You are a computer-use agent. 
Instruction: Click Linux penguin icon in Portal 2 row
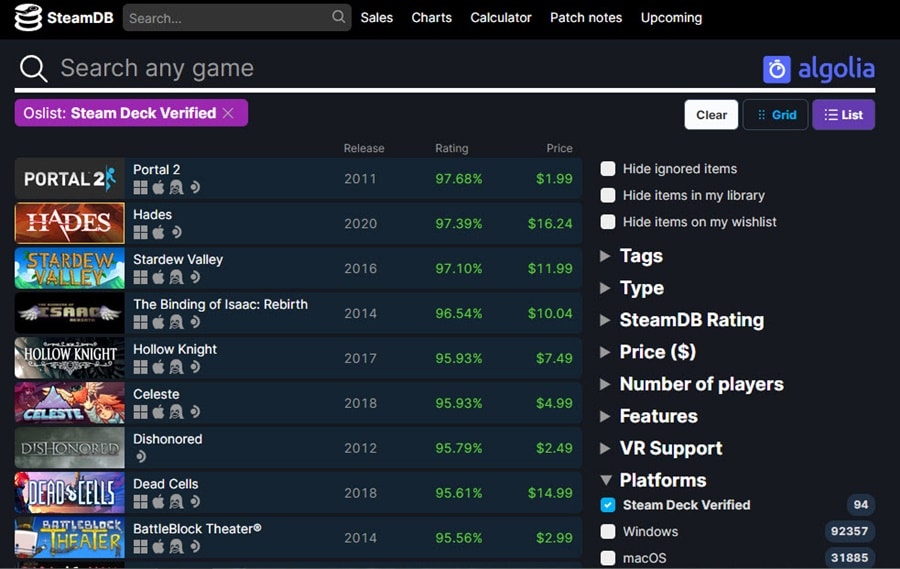(x=176, y=187)
